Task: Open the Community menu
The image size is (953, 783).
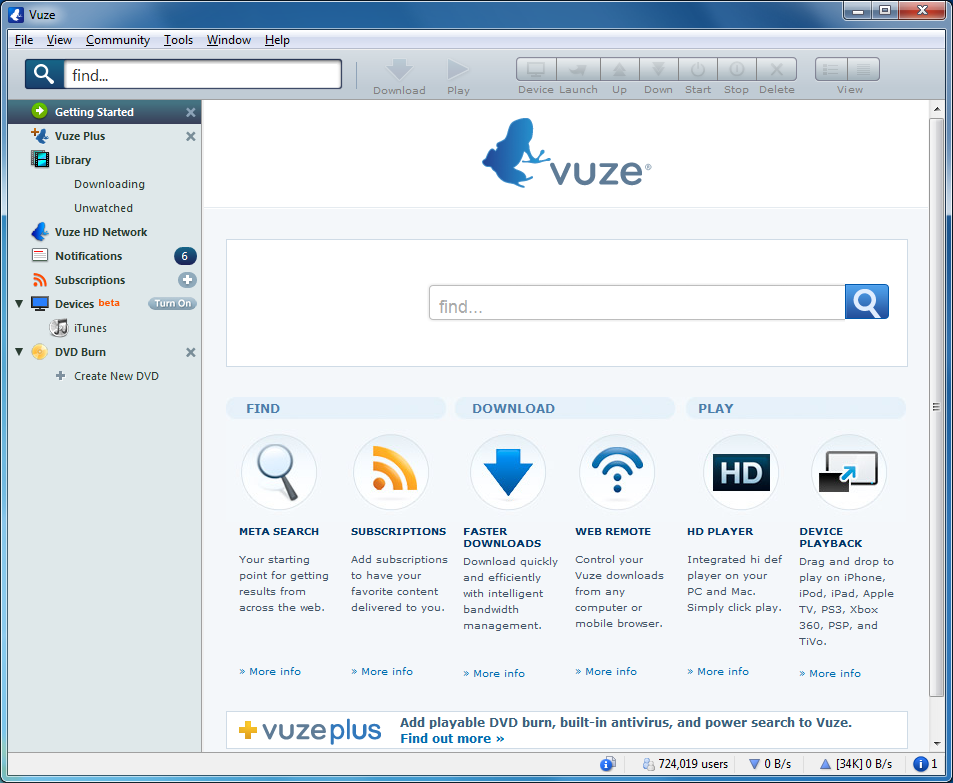Action: click(118, 40)
